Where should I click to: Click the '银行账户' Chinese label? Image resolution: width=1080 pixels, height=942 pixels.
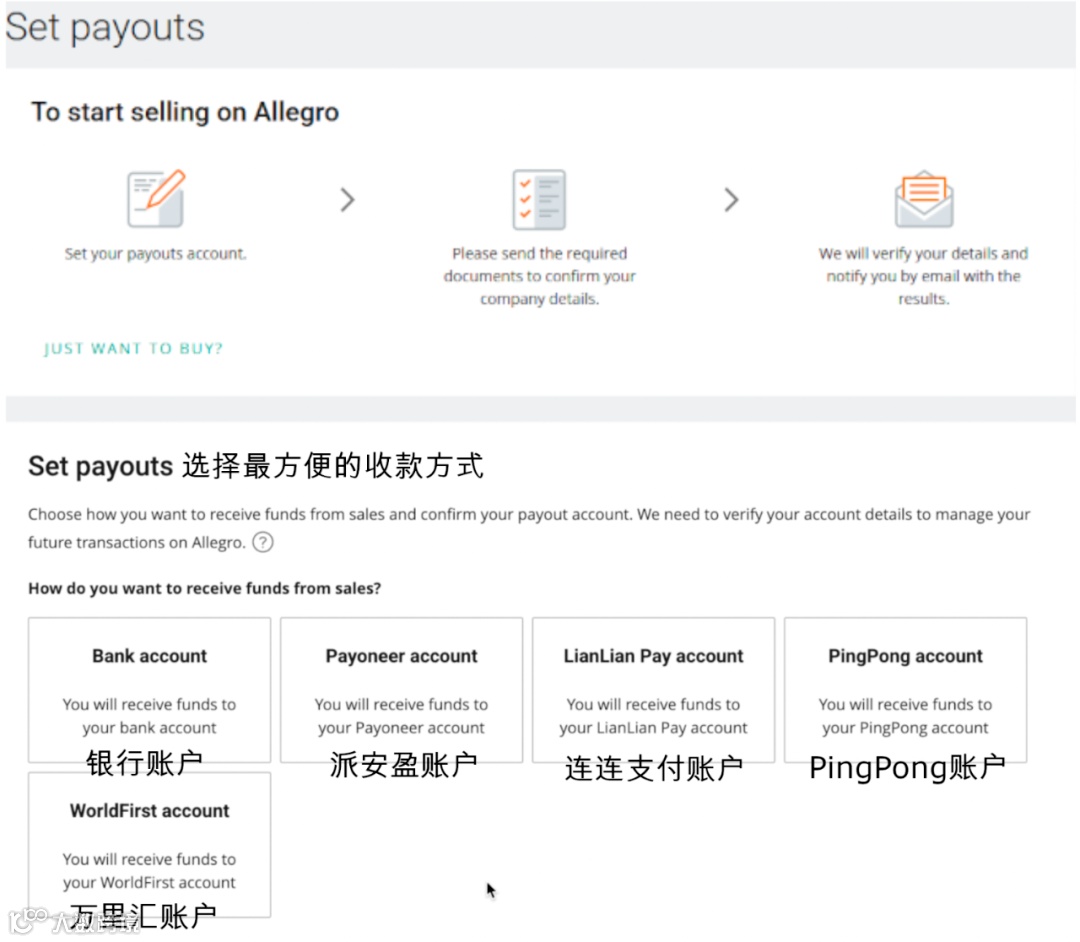(x=145, y=763)
